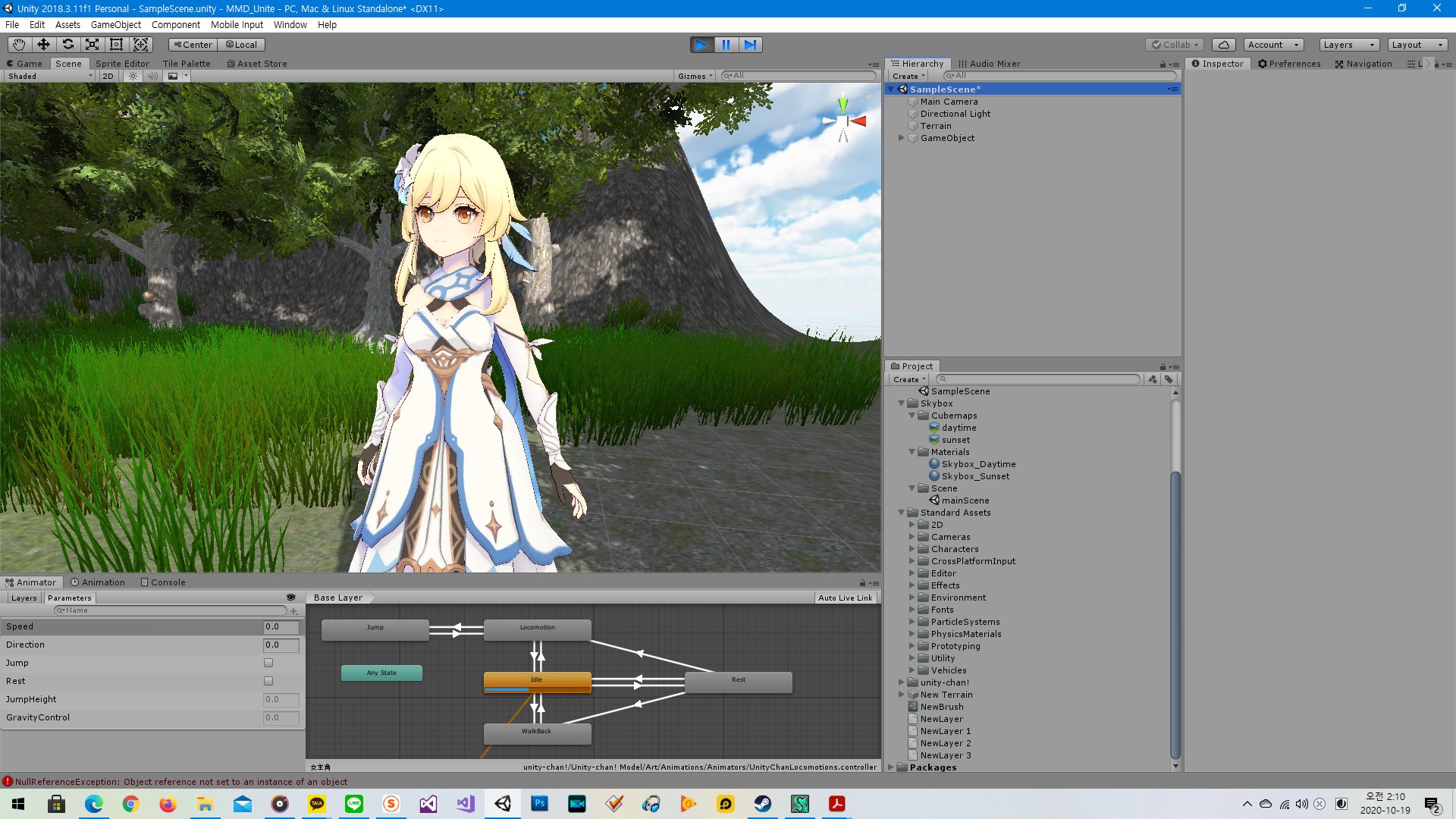1456x819 pixels.
Task: Open the Gizmos dropdown
Action: pyautogui.click(x=695, y=76)
